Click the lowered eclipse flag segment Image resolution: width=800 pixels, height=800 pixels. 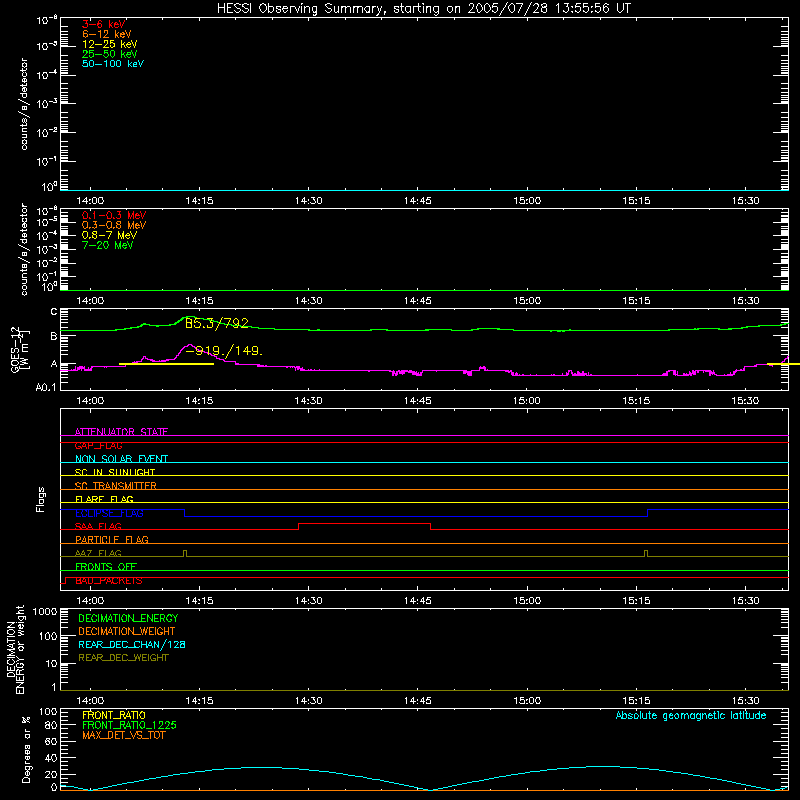point(416,516)
